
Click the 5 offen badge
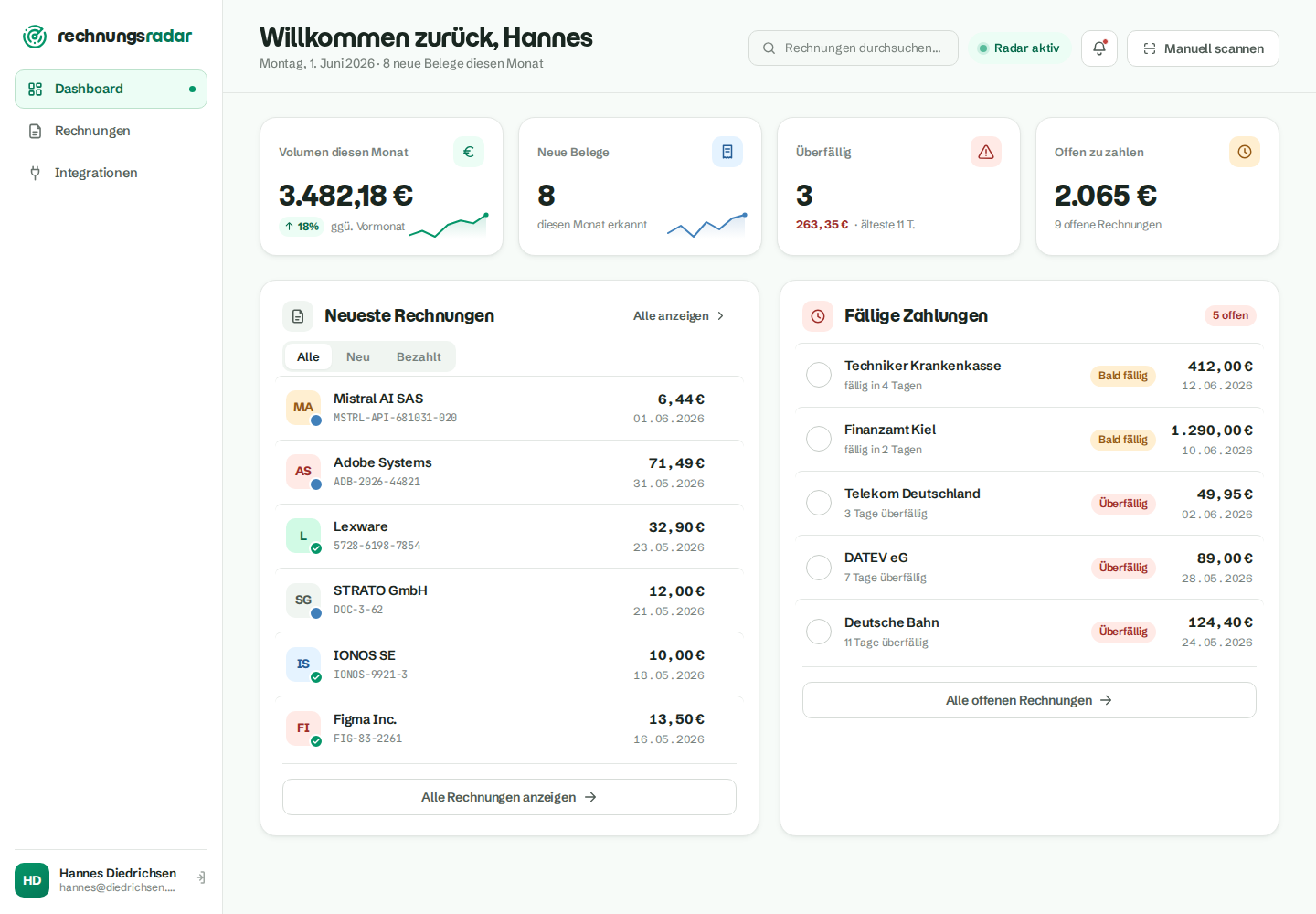pyautogui.click(x=1230, y=315)
